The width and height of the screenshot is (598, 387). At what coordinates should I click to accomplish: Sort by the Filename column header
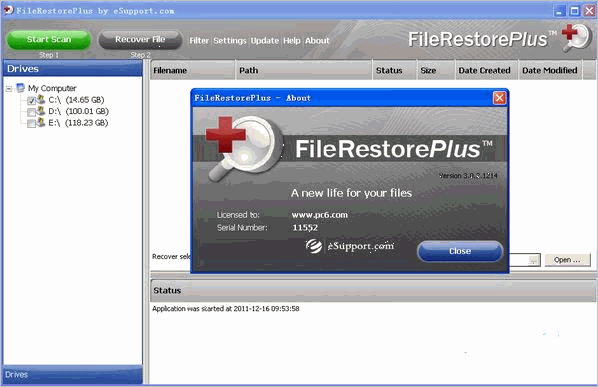192,70
